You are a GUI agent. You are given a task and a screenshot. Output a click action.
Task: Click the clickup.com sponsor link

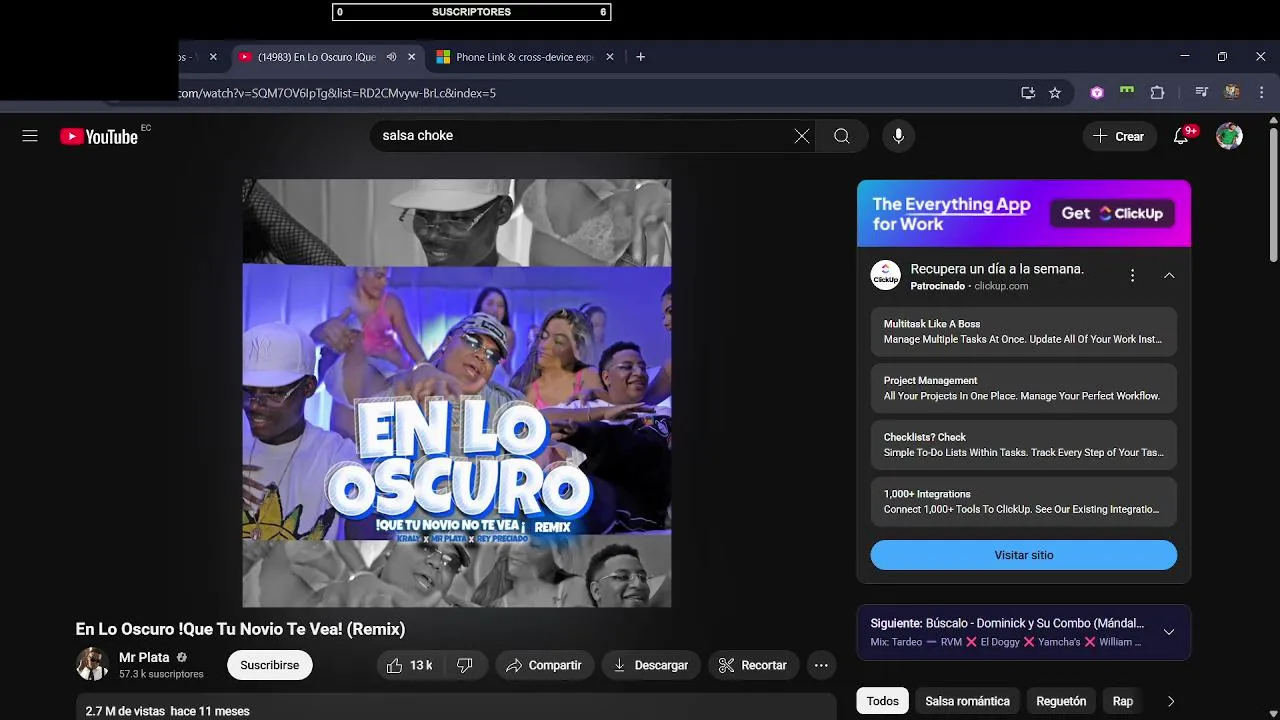point(1001,286)
